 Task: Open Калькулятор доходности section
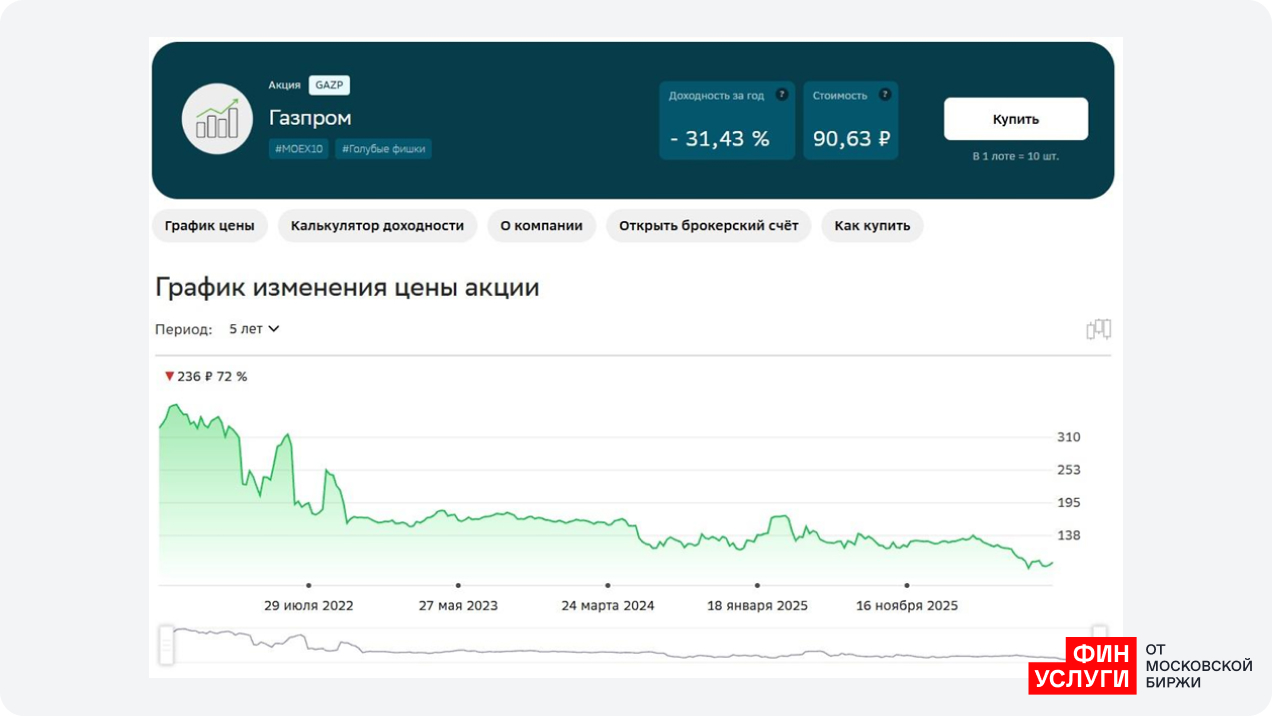pyautogui.click(x=377, y=226)
